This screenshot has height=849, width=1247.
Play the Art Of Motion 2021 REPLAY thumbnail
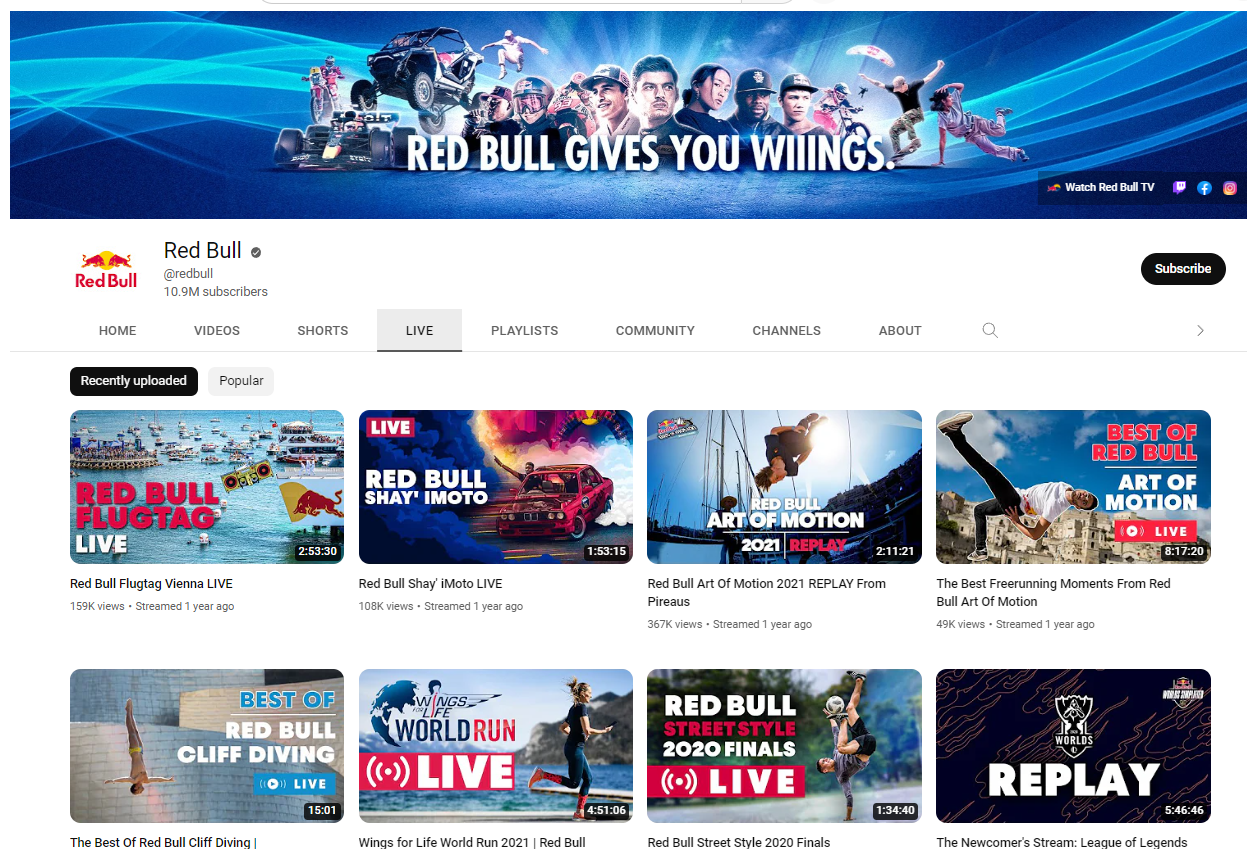tap(785, 487)
